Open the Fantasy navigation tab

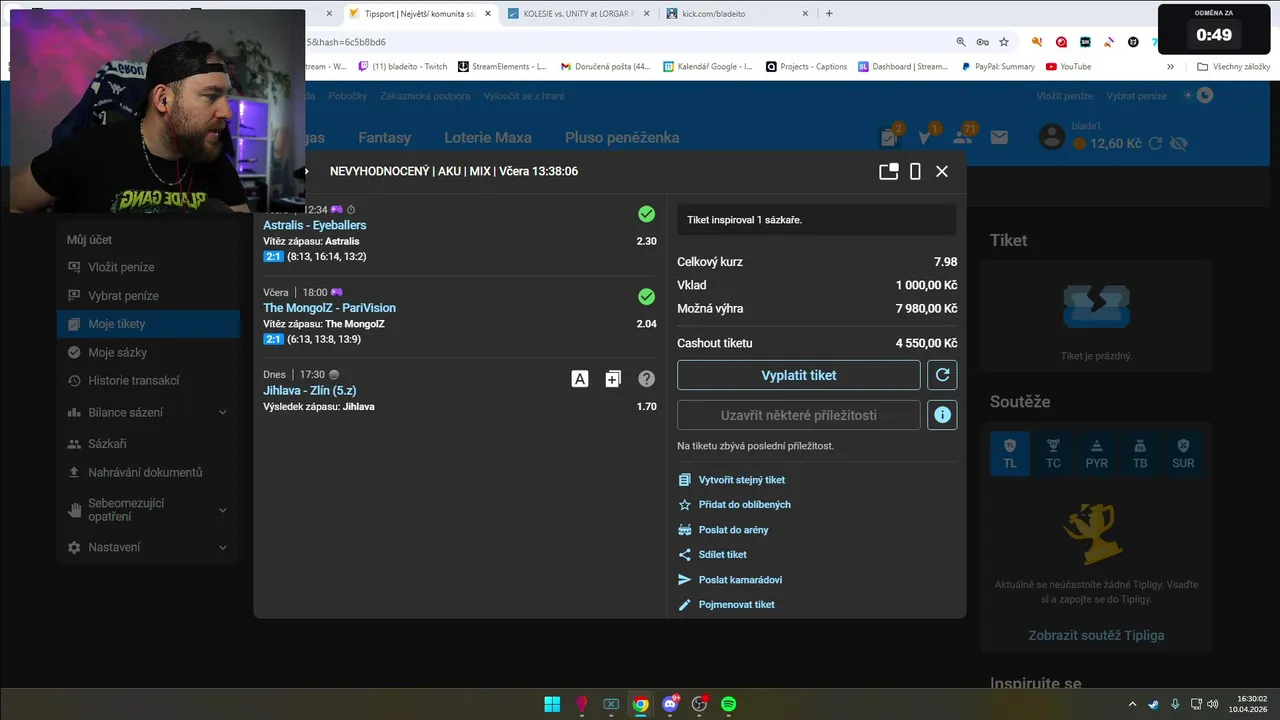(x=385, y=137)
